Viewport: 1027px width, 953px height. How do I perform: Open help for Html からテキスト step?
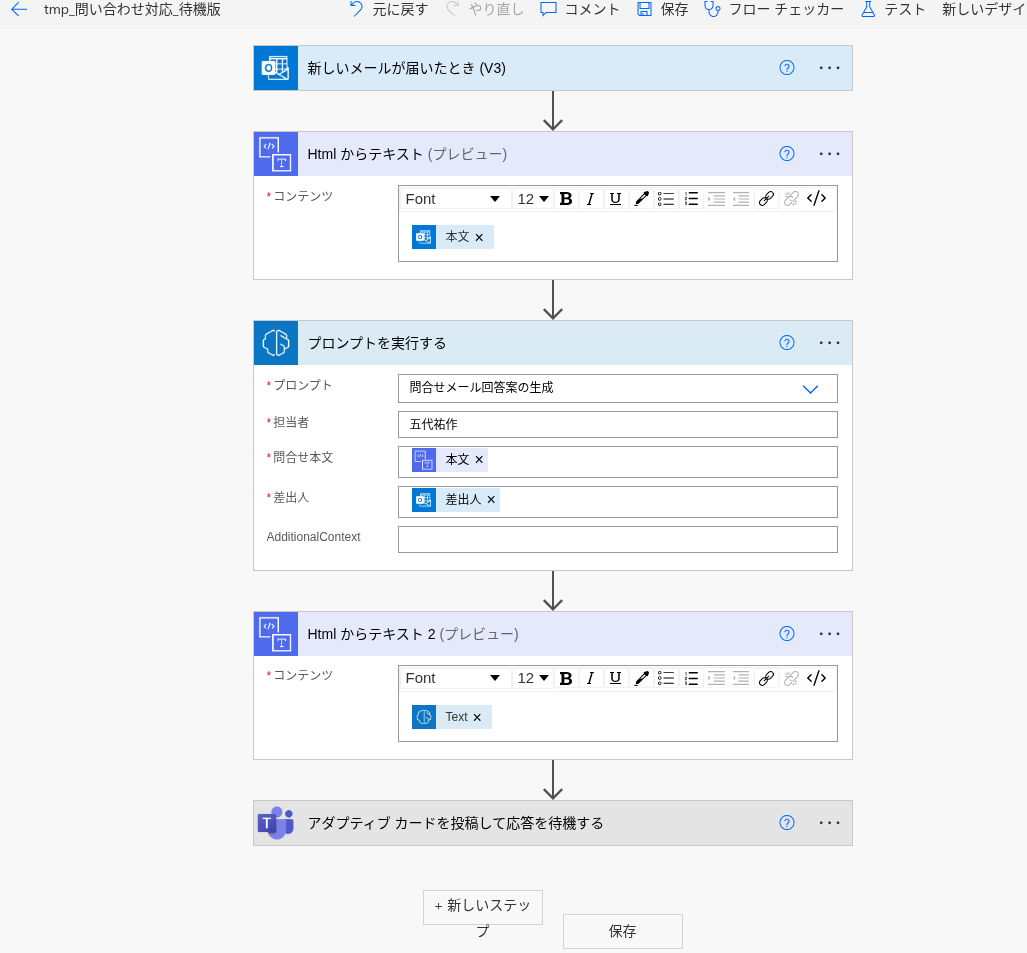(787, 153)
